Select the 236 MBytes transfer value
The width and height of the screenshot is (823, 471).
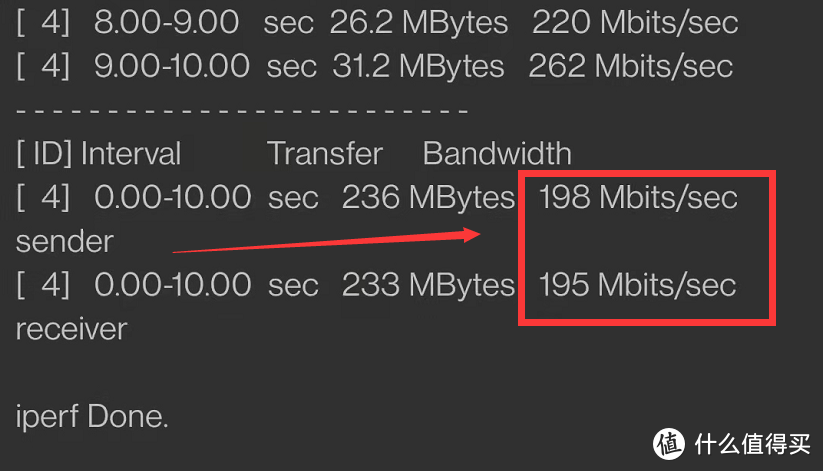tap(428, 197)
